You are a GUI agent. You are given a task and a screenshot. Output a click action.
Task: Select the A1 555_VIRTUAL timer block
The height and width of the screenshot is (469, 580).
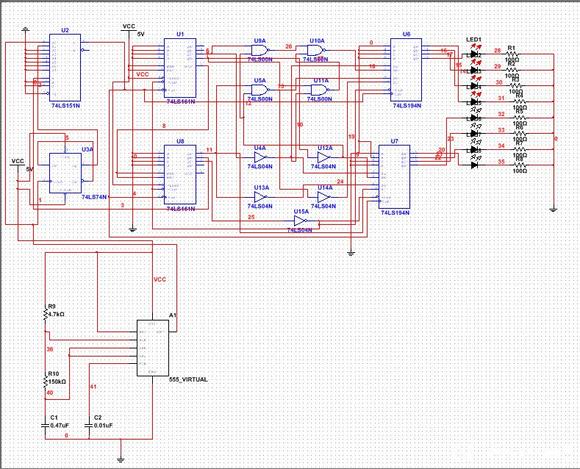click(153, 348)
